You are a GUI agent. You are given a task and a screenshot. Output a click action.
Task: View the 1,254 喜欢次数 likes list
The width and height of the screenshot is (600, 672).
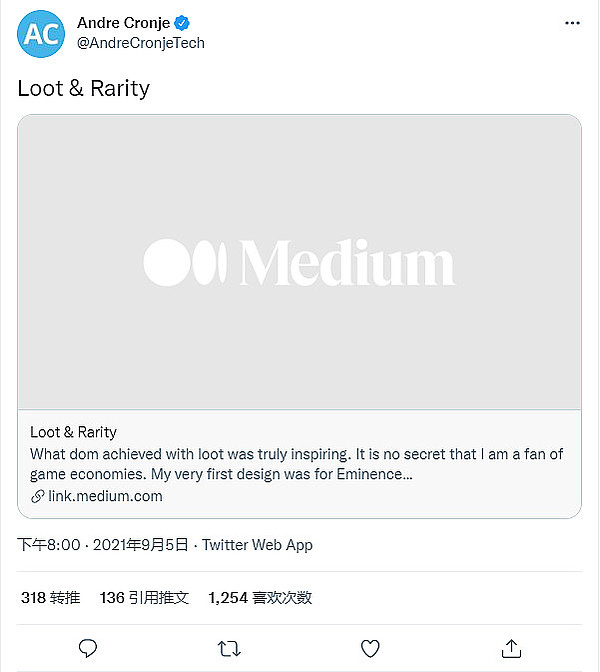[x=260, y=598]
